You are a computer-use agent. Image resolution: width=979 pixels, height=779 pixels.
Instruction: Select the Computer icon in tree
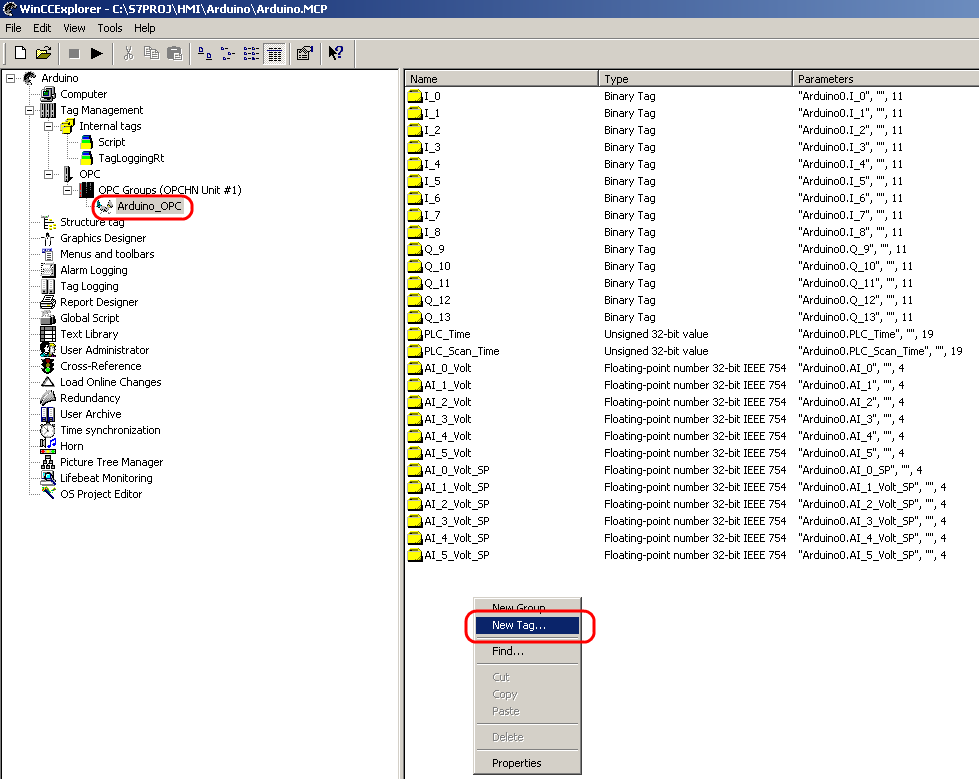click(x=48, y=94)
